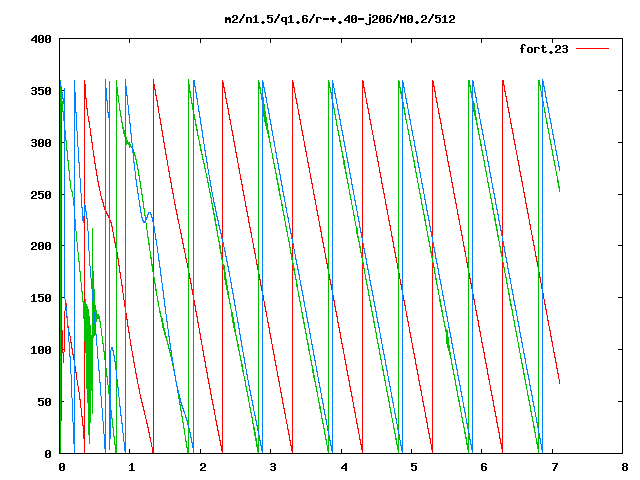Screen dimensions: 640x480
Task: Click y-axis label 250
Action: [x=41, y=195]
